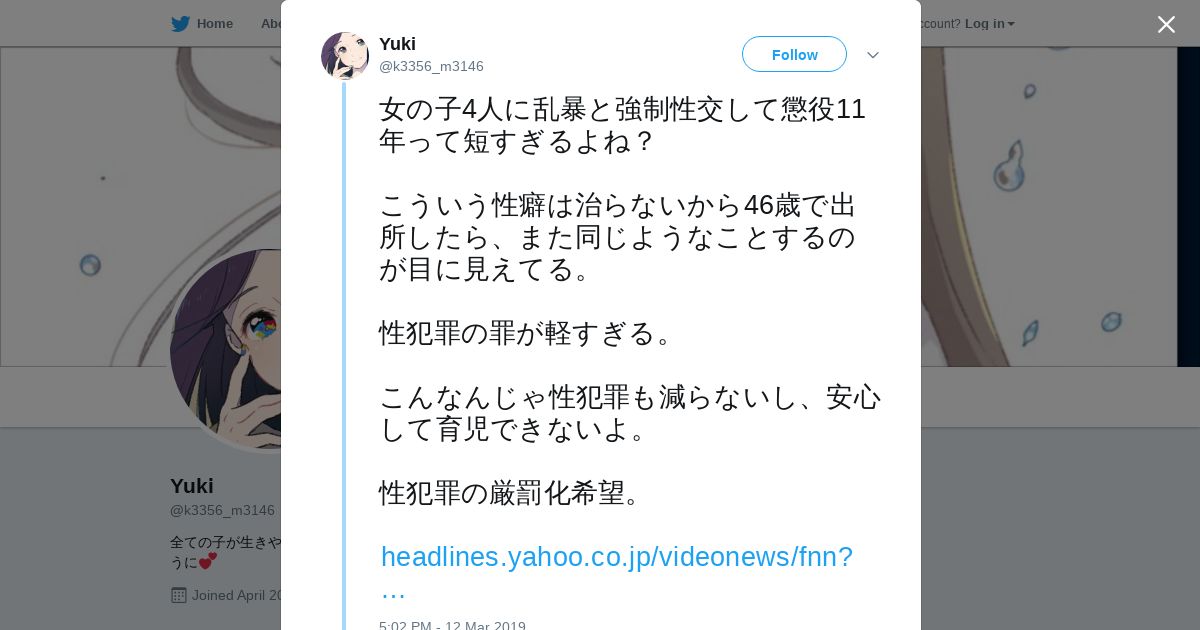Viewport: 1200px width, 630px height.
Task: Click the profile name Yuki on page
Action: point(192,486)
